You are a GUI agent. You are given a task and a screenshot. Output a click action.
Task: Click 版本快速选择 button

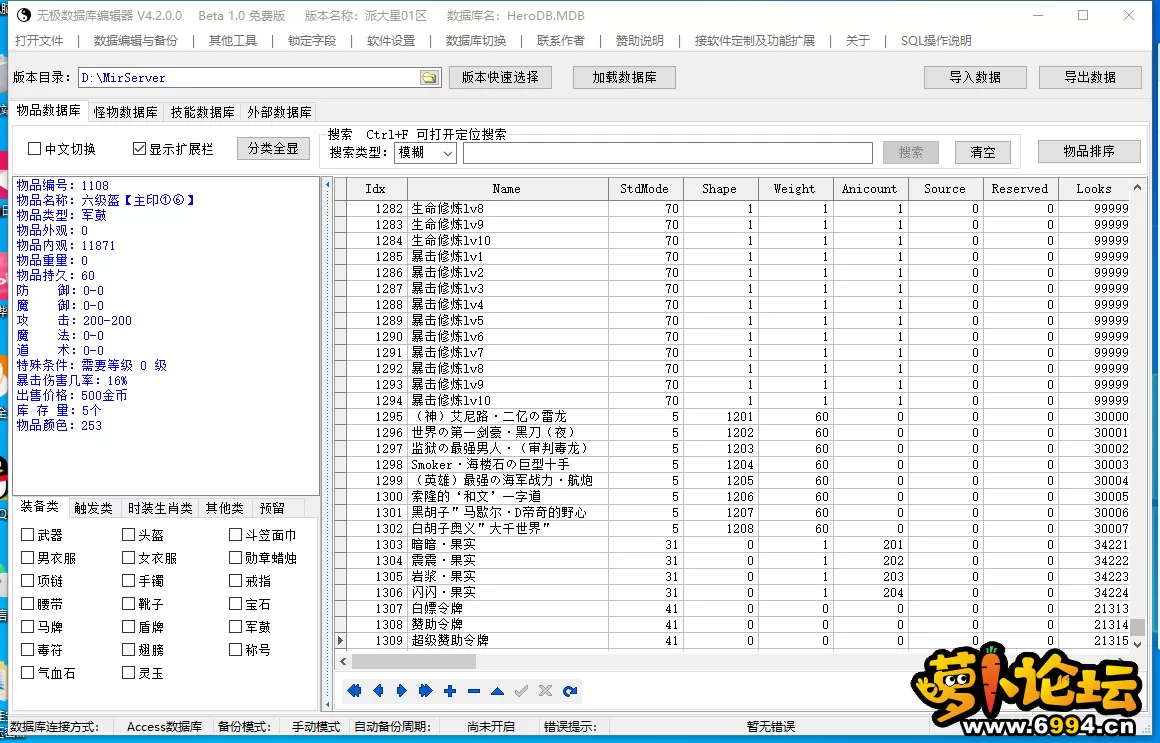click(x=500, y=77)
